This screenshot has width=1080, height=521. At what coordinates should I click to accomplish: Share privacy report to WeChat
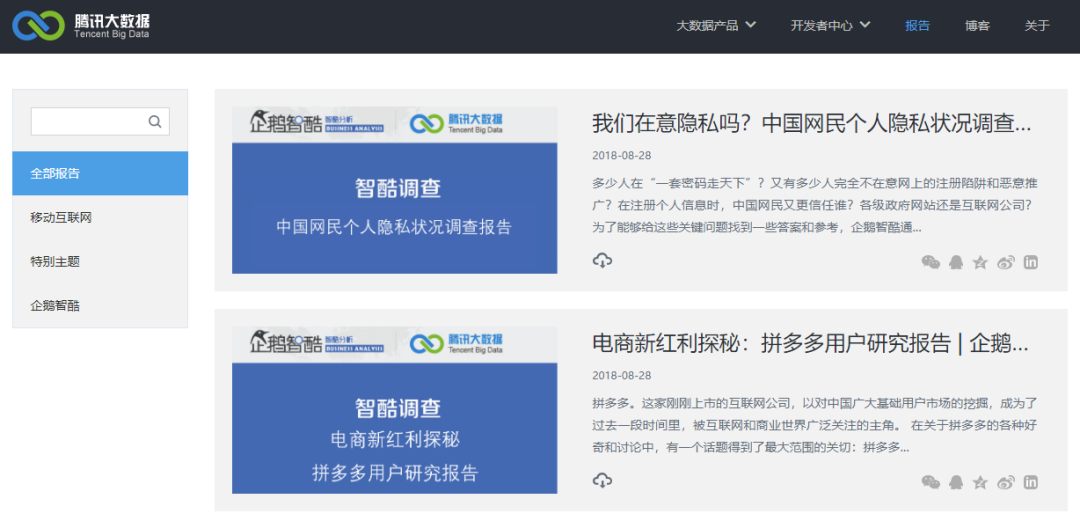coord(931,262)
